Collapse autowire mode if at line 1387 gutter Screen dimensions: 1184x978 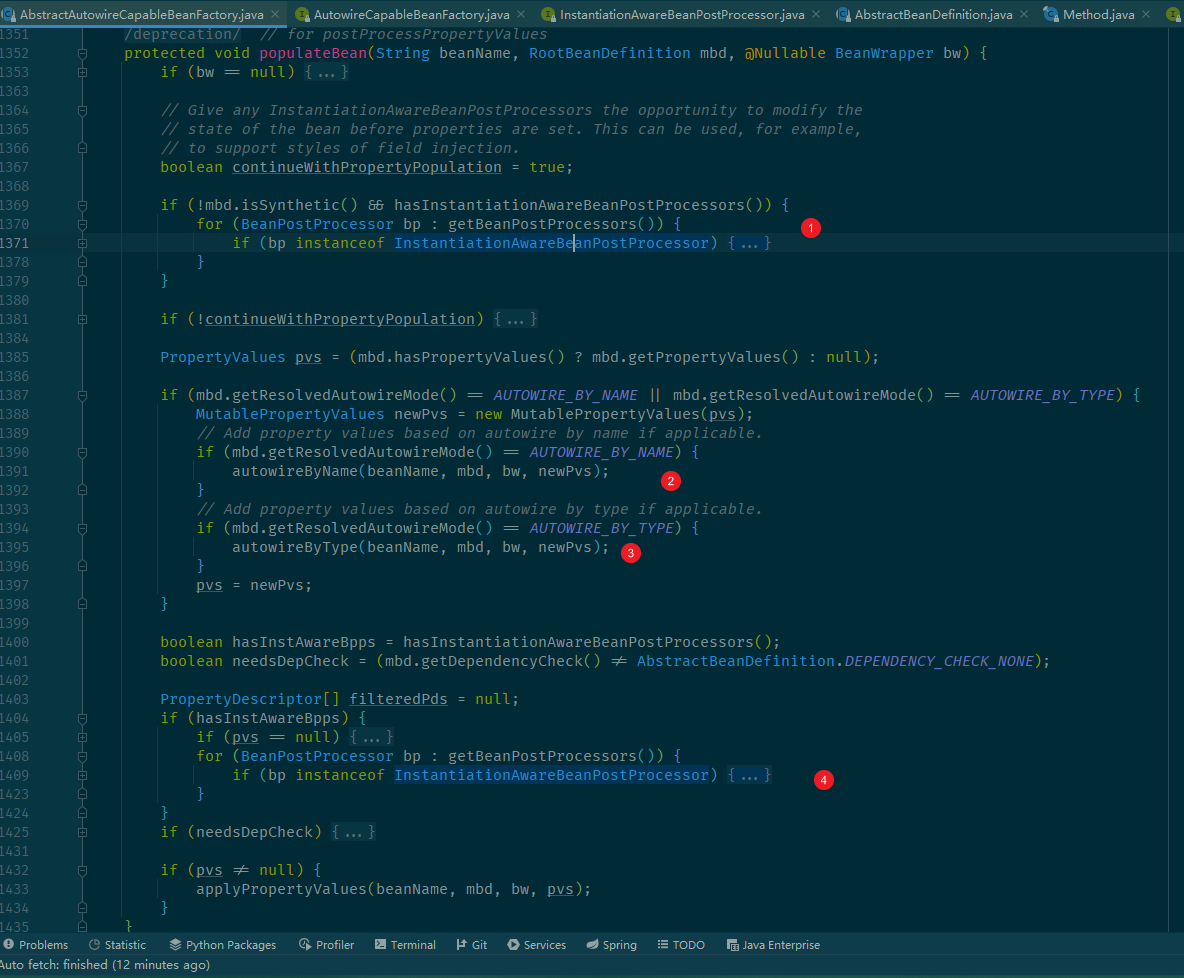[x=82, y=396]
